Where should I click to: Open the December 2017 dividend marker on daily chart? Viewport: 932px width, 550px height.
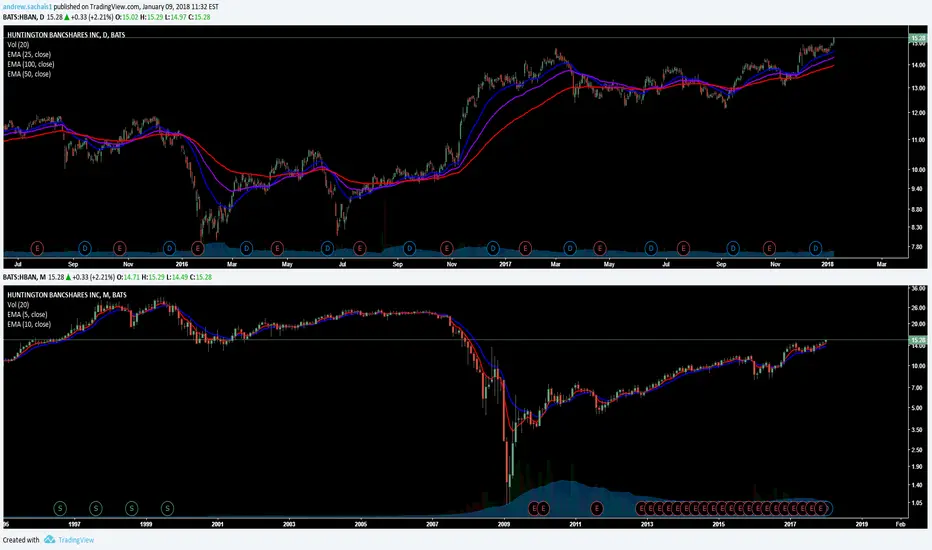[x=816, y=248]
